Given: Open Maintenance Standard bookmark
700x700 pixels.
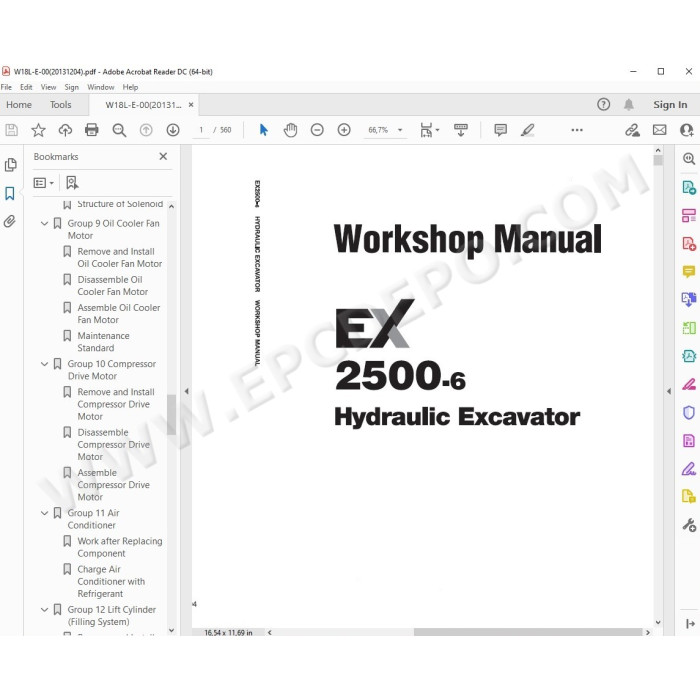Looking at the screenshot, I should 103,342.
